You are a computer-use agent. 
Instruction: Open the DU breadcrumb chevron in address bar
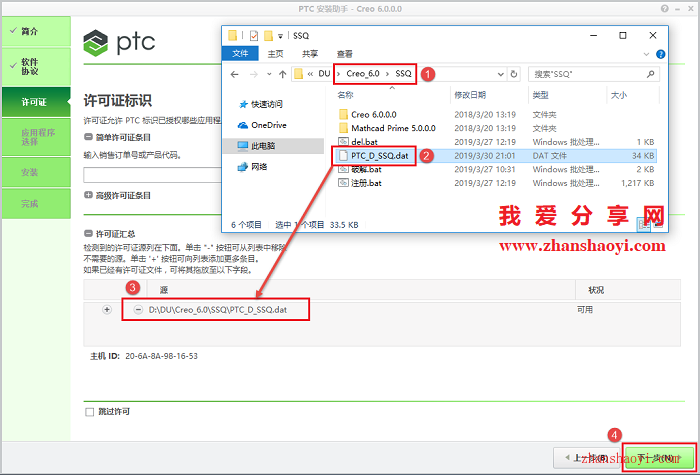pyautogui.click(x=338, y=74)
